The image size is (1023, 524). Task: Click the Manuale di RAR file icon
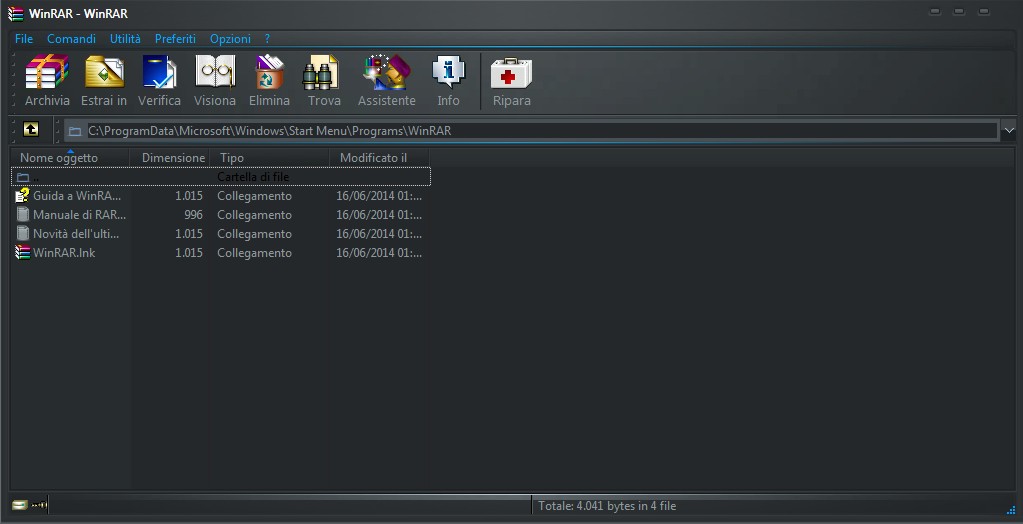click(x=22, y=214)
